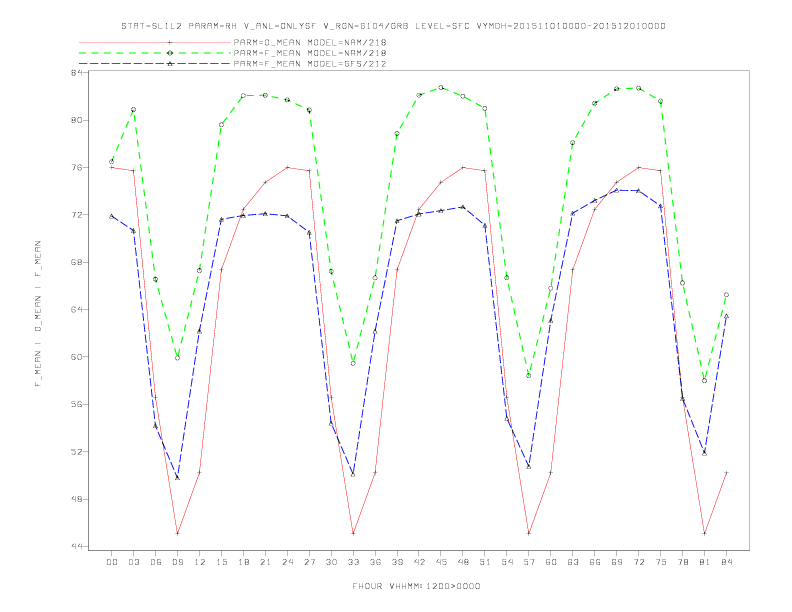Click x-axis tick label 42
792x612 pixels.
pyautogui.click(x=419, y=562)
